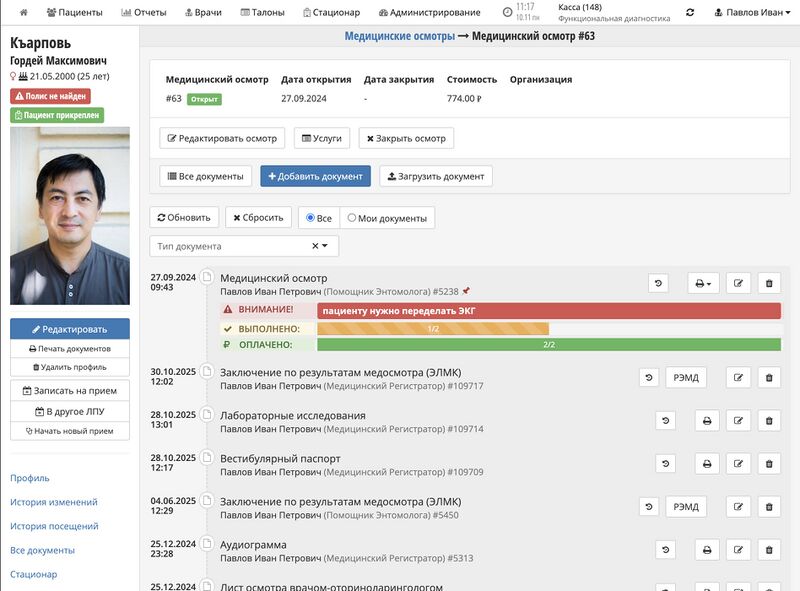The height and width of the screenshot is (591, 800).
Task: Open history for document #5450
Action: (649, 507)
